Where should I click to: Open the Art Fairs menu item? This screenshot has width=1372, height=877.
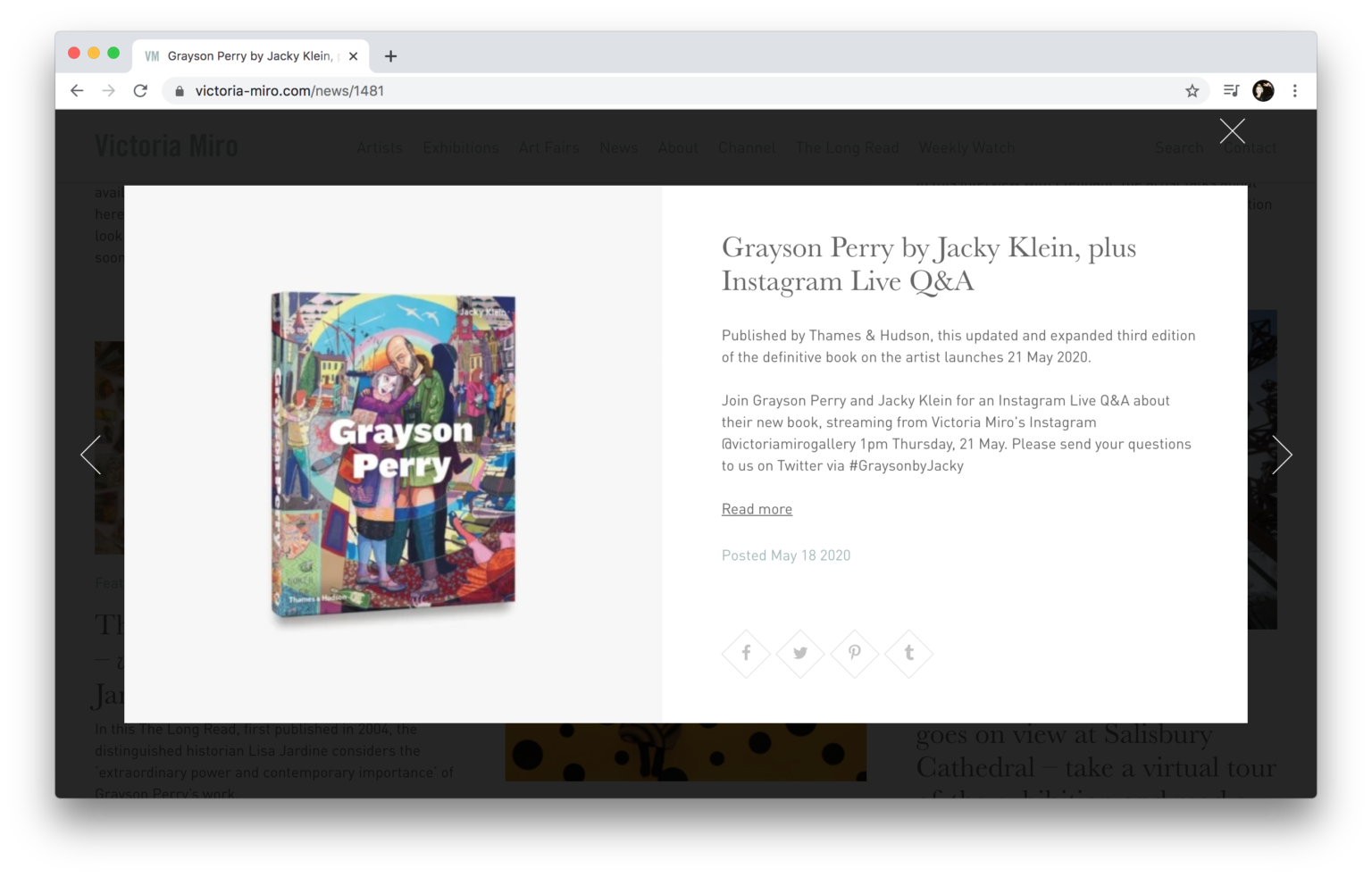tap(549, 147)
